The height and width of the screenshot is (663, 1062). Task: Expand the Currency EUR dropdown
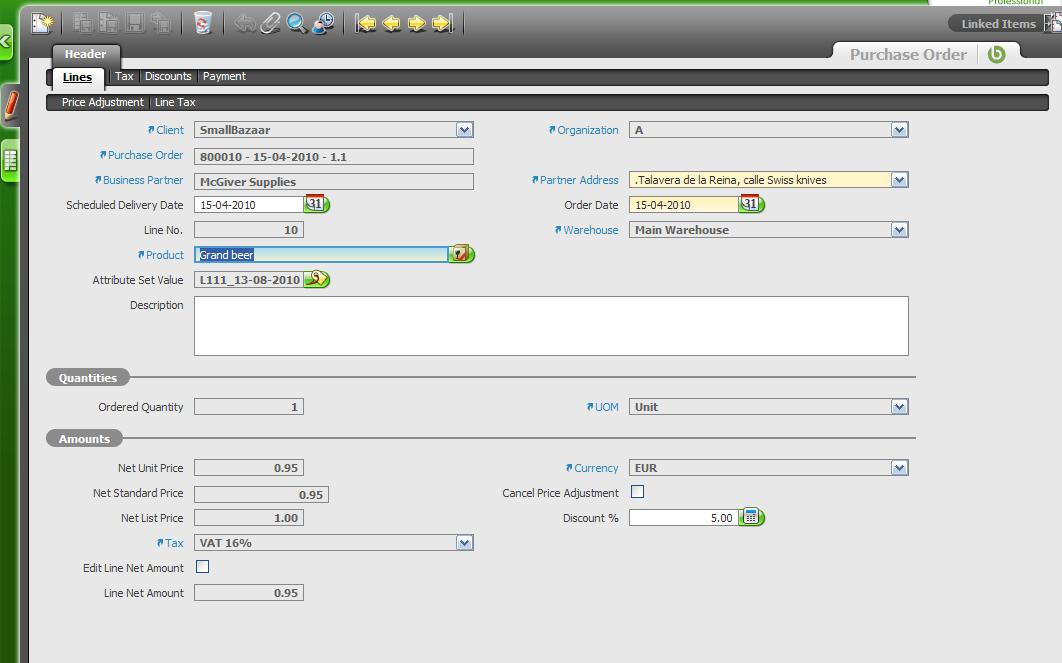pos(899,468)
